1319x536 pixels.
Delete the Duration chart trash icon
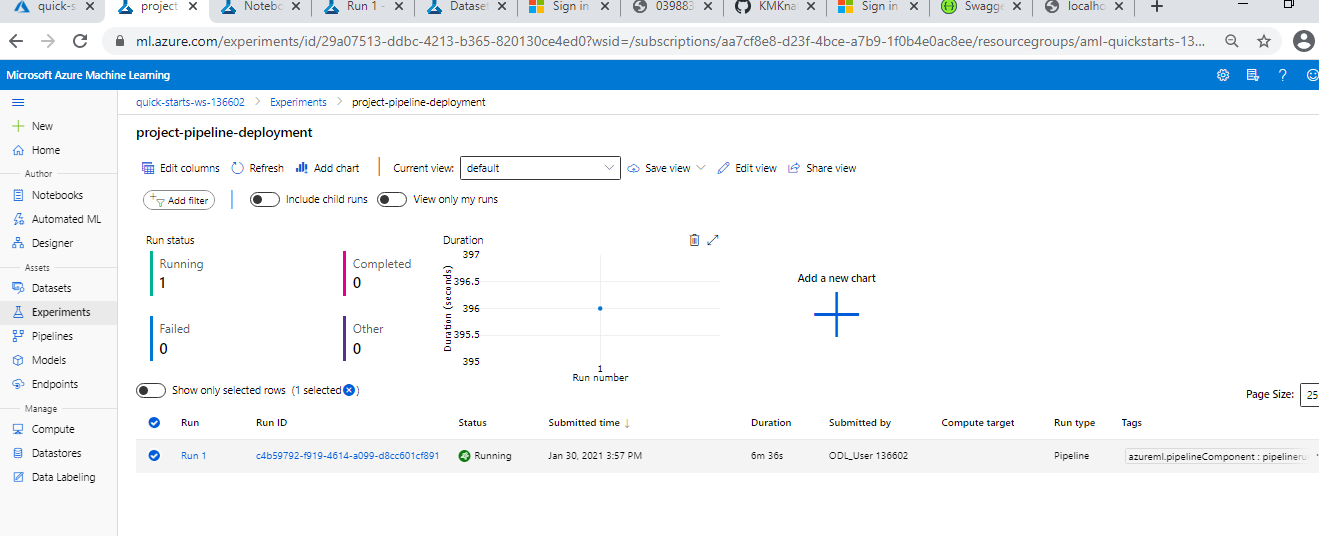click(x=694, y=240)
